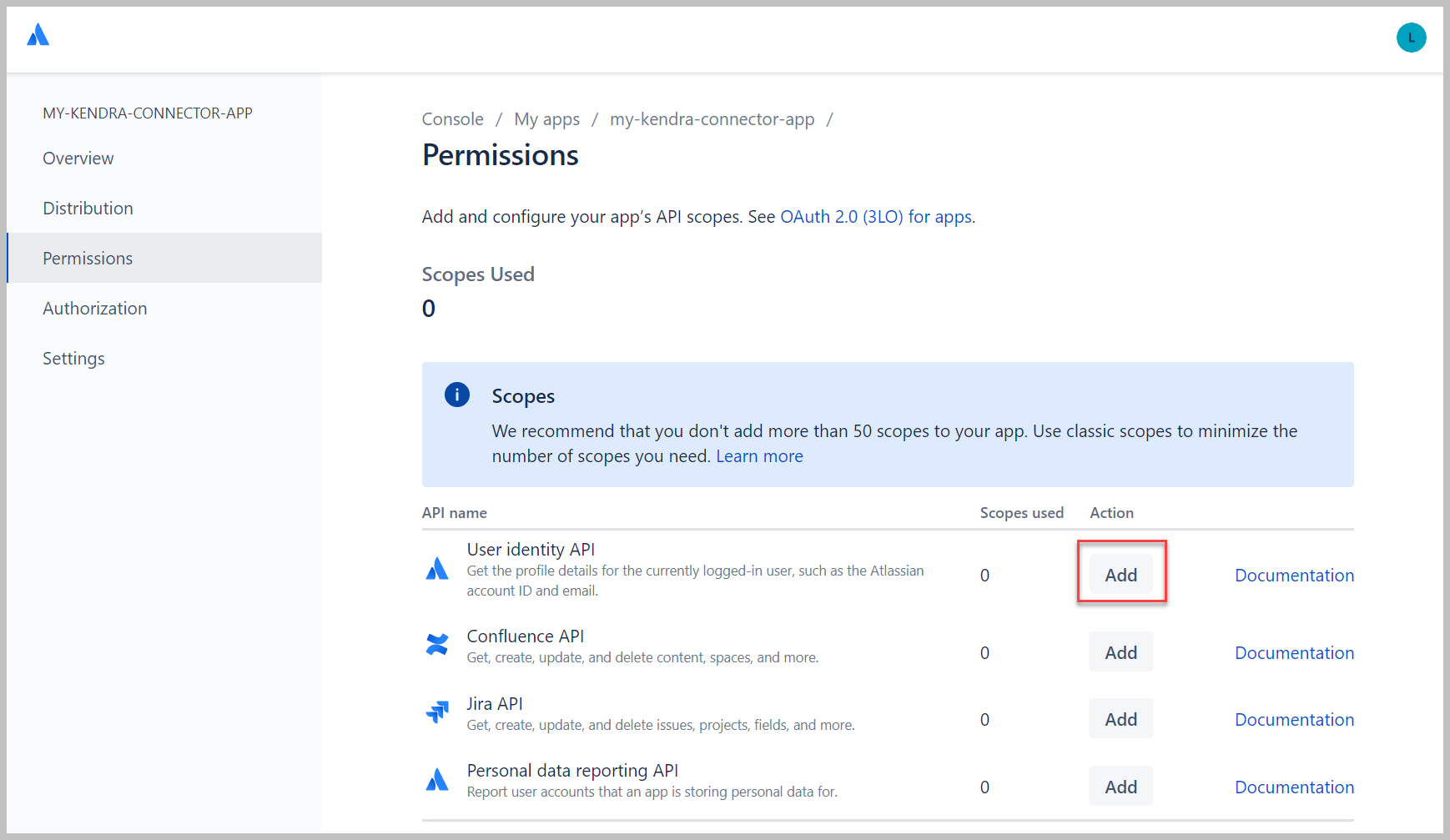Open the Settings sidebar section
Screen dimensions: 1450x840
[x=73, y=358]
